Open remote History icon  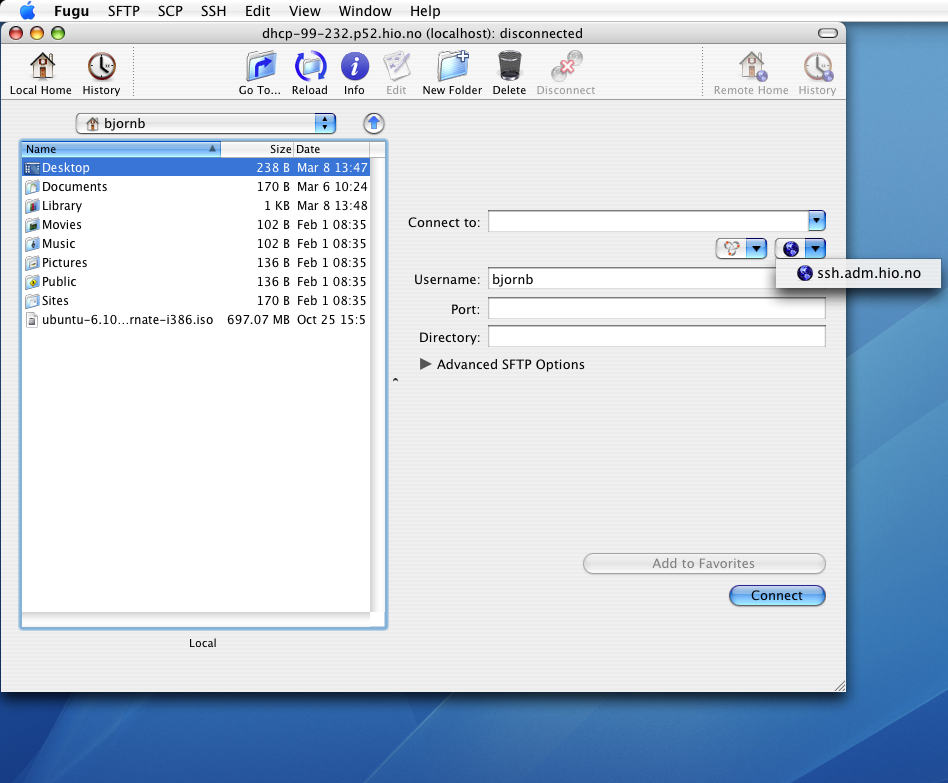coord(818,65)
